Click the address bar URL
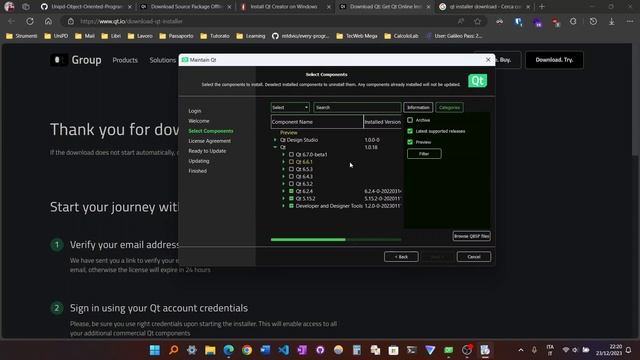The height and width of the screenshot is (360, 640). [x=131, y=21]
